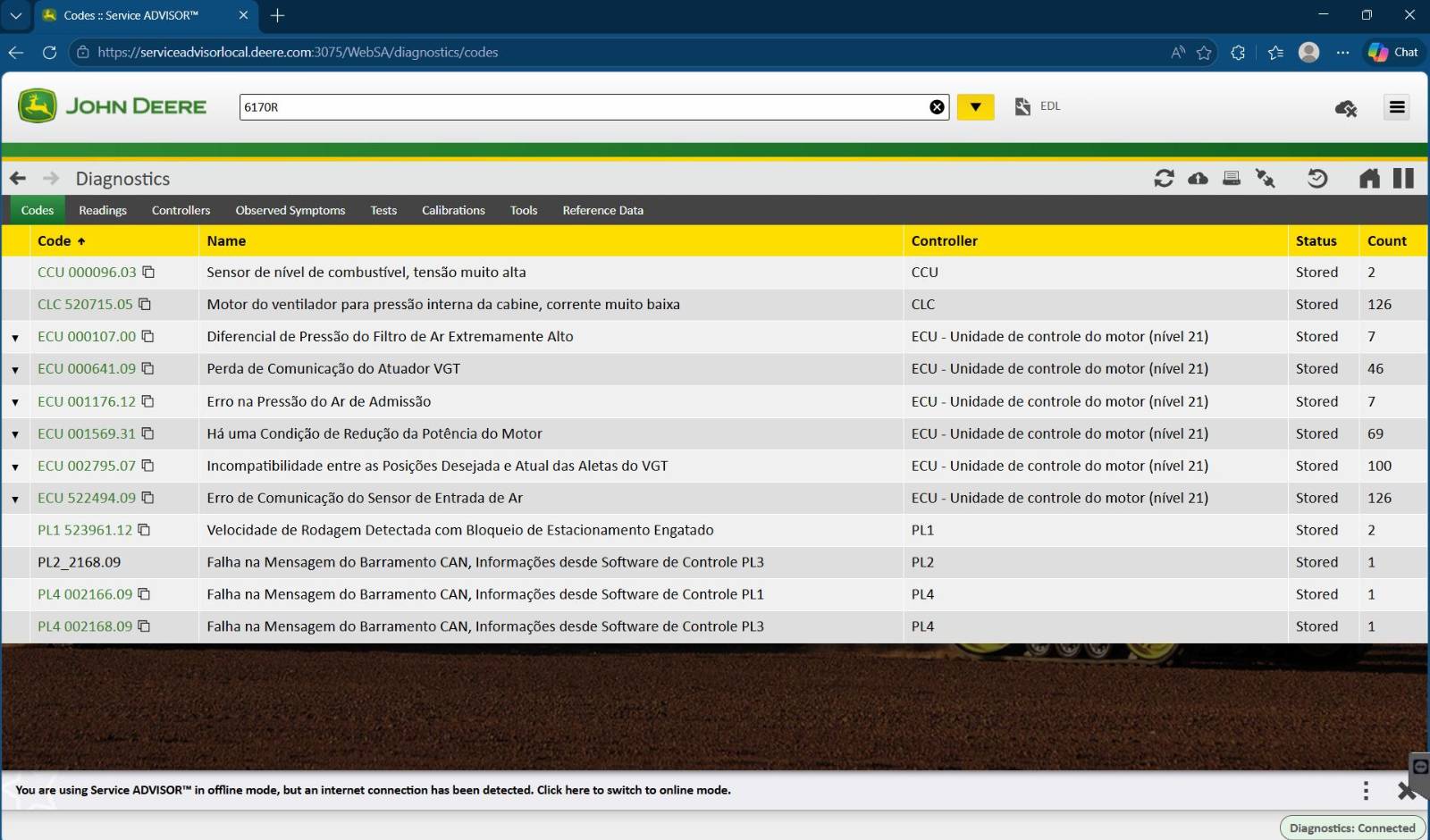Dismiss the offline mode notification

point(1406,791)
